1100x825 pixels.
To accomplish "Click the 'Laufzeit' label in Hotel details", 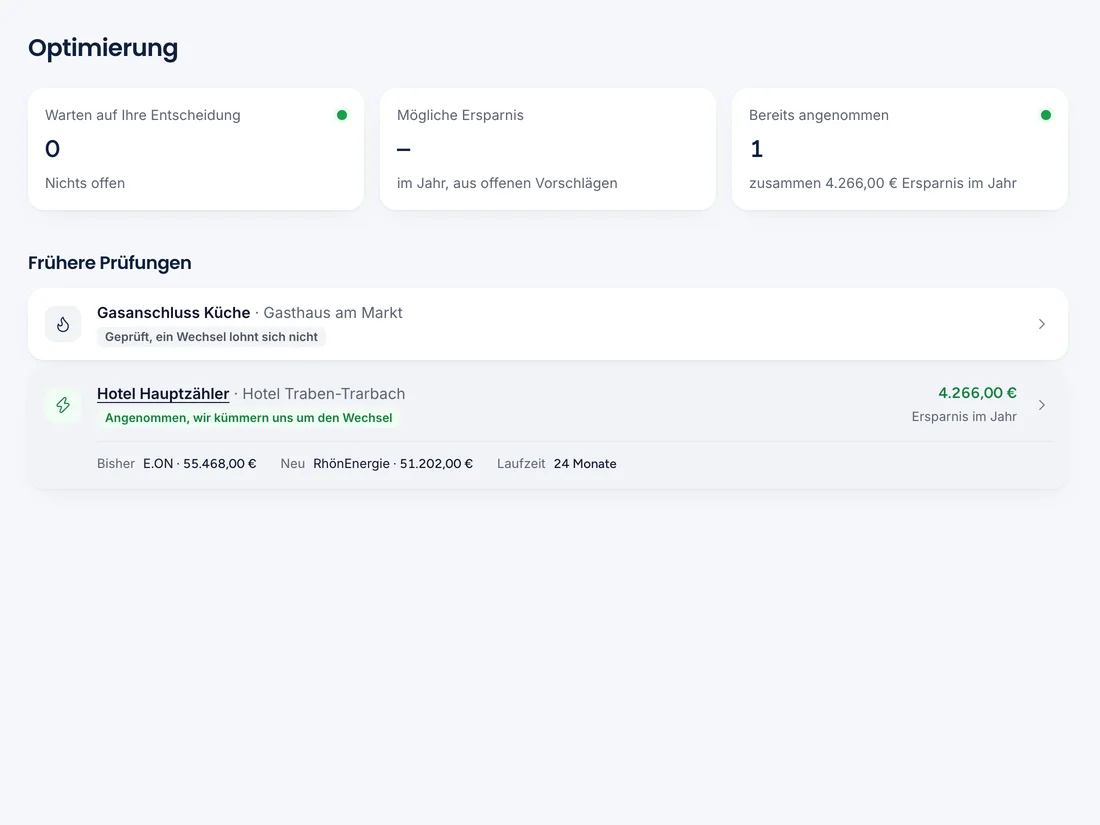I will [x=521, y=464].
